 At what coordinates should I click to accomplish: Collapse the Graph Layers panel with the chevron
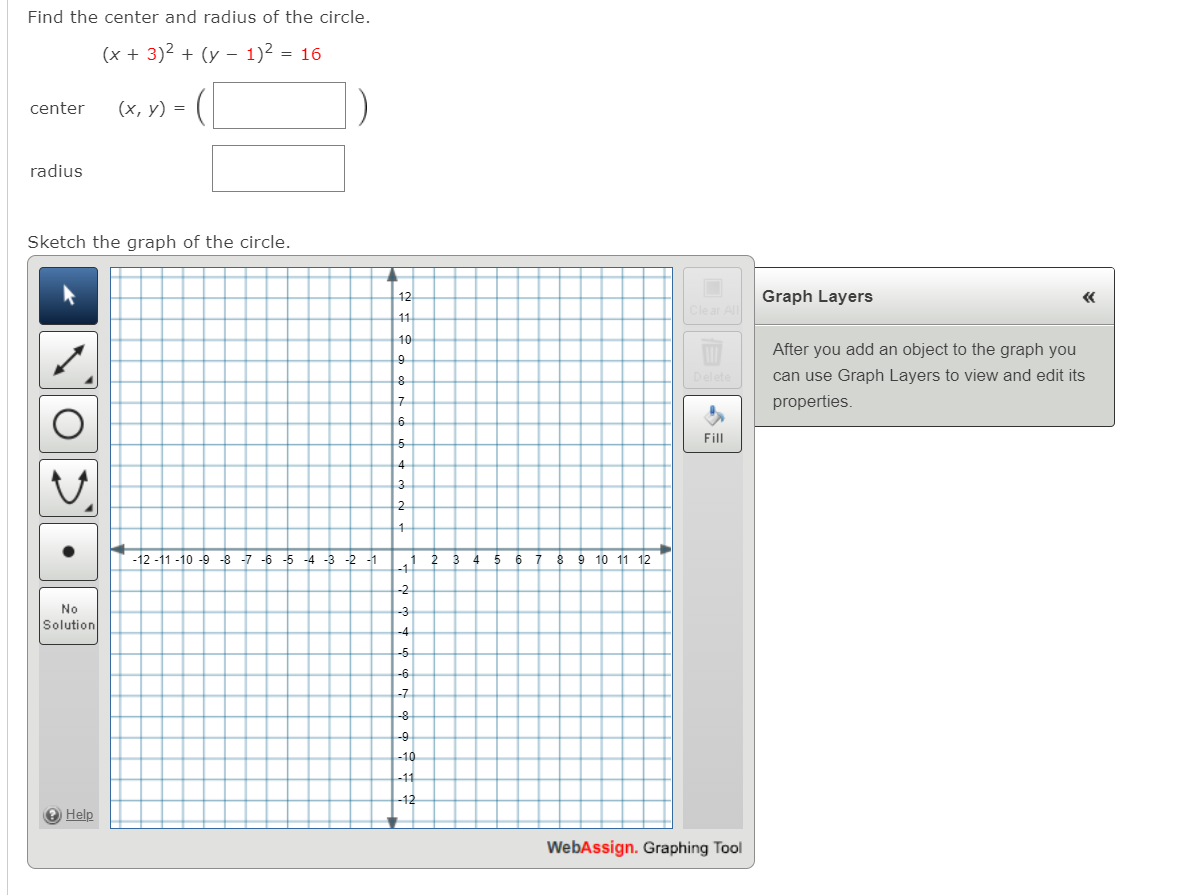point(1088,297)
